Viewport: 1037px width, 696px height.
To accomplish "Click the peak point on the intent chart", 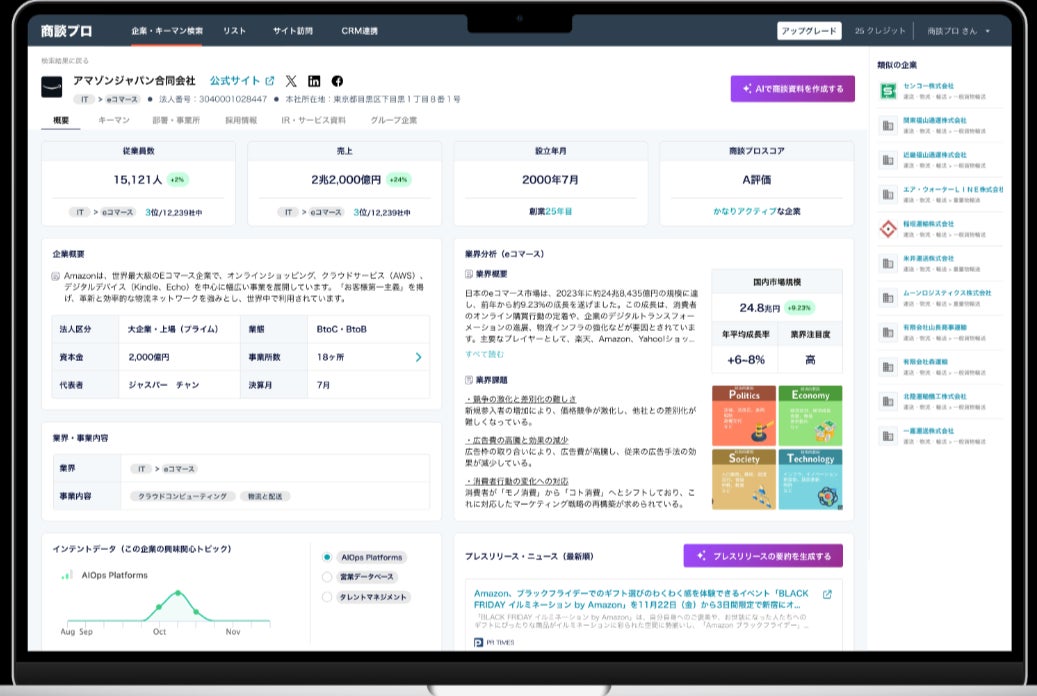I will click(x=178, y=593).
